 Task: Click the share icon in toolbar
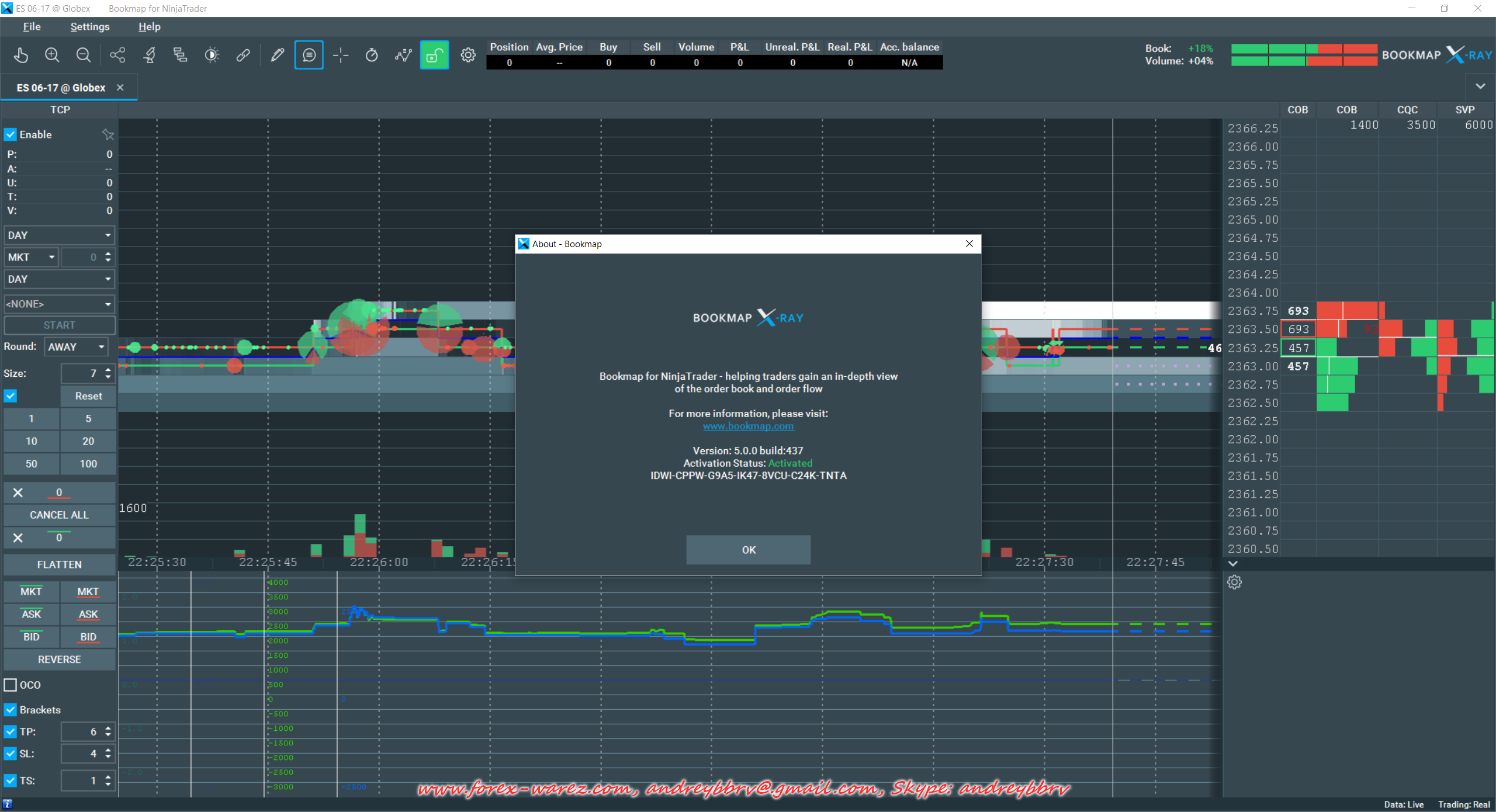pyautogui.click(x=117, y=55)
